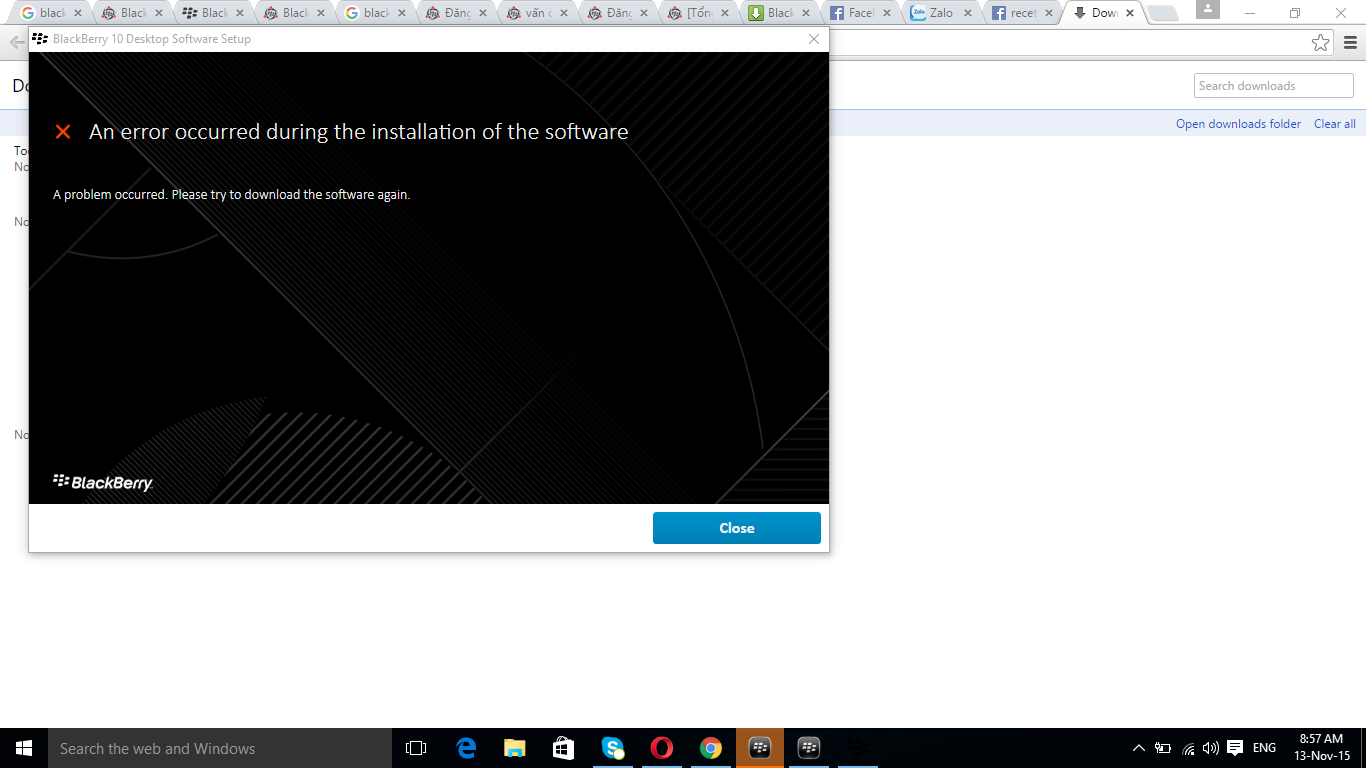Open the Chrome hamburger menu

point(1350,43)
